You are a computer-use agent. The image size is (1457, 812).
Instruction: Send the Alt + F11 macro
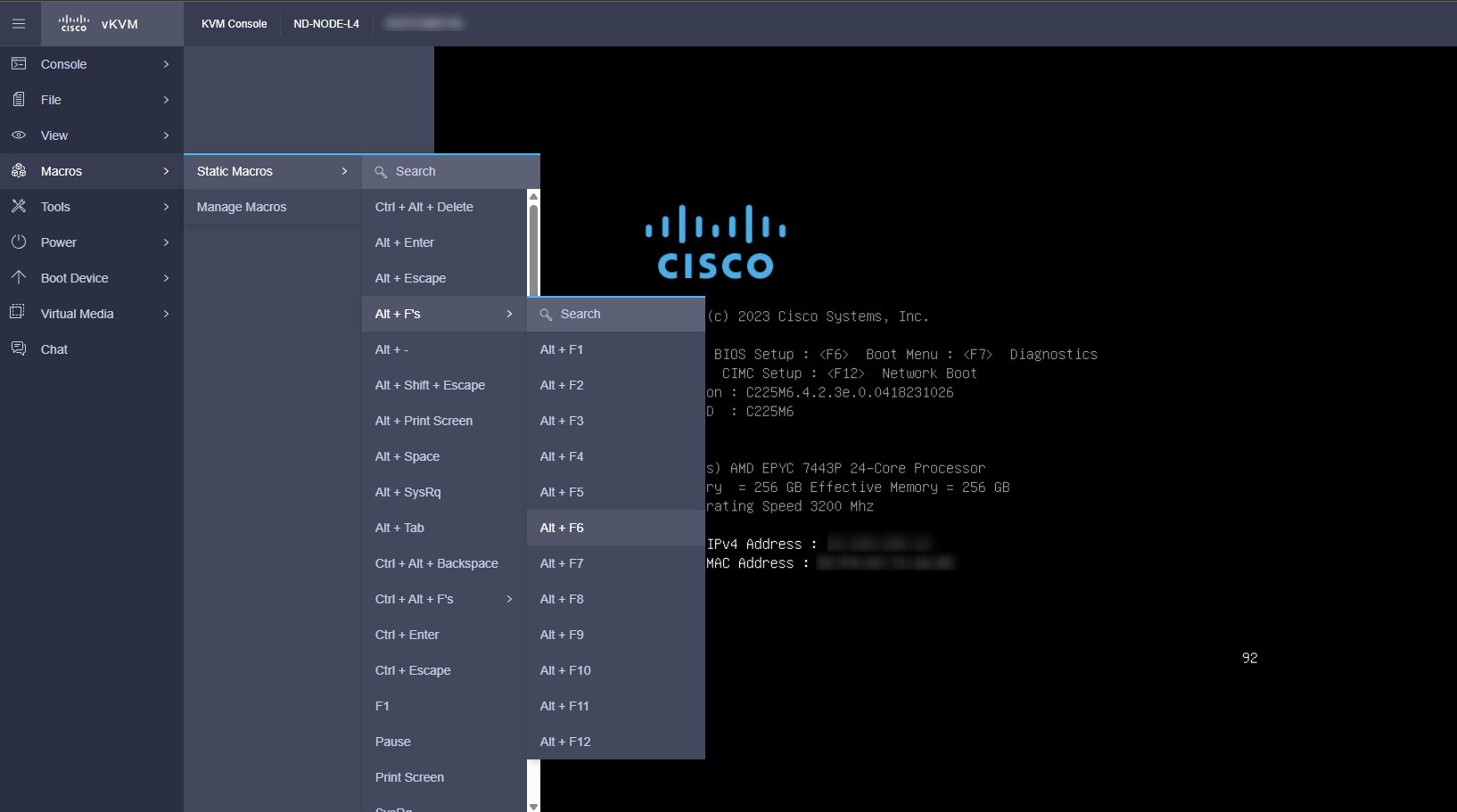(616, 706)
